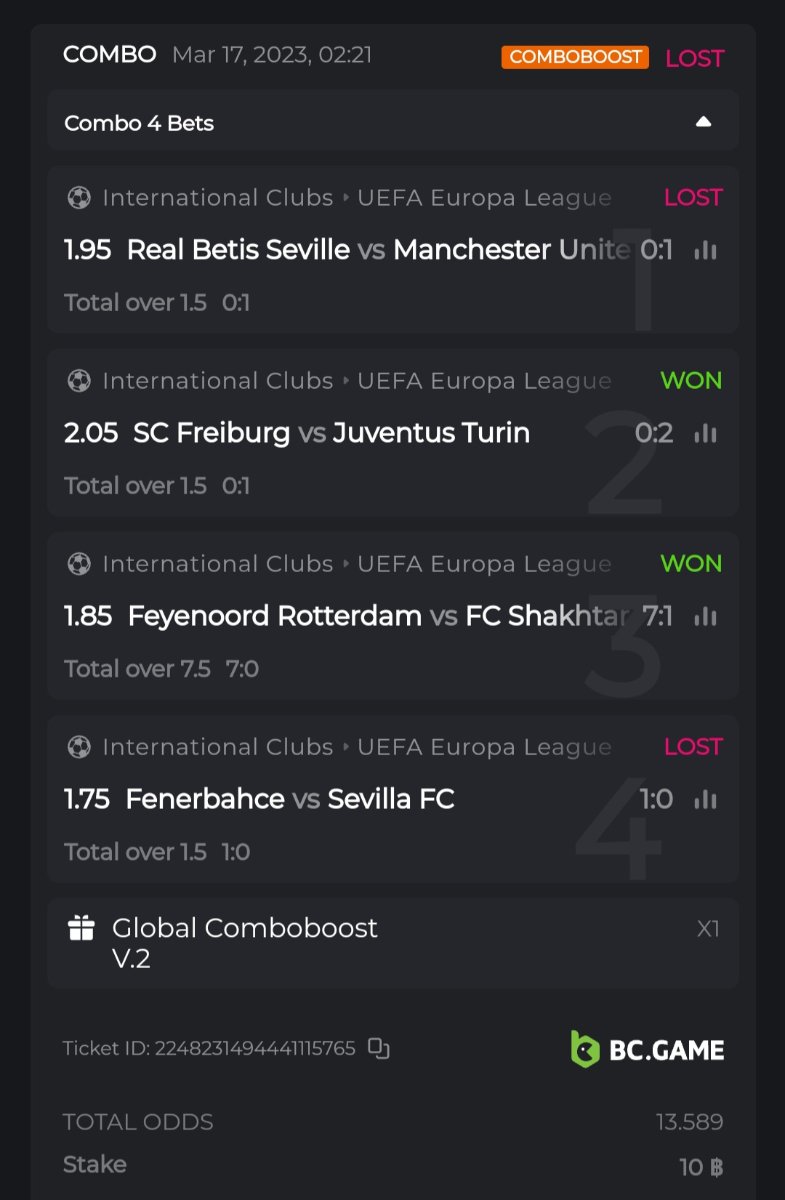Click the Global Comboboost gift icon

[81, 929]
